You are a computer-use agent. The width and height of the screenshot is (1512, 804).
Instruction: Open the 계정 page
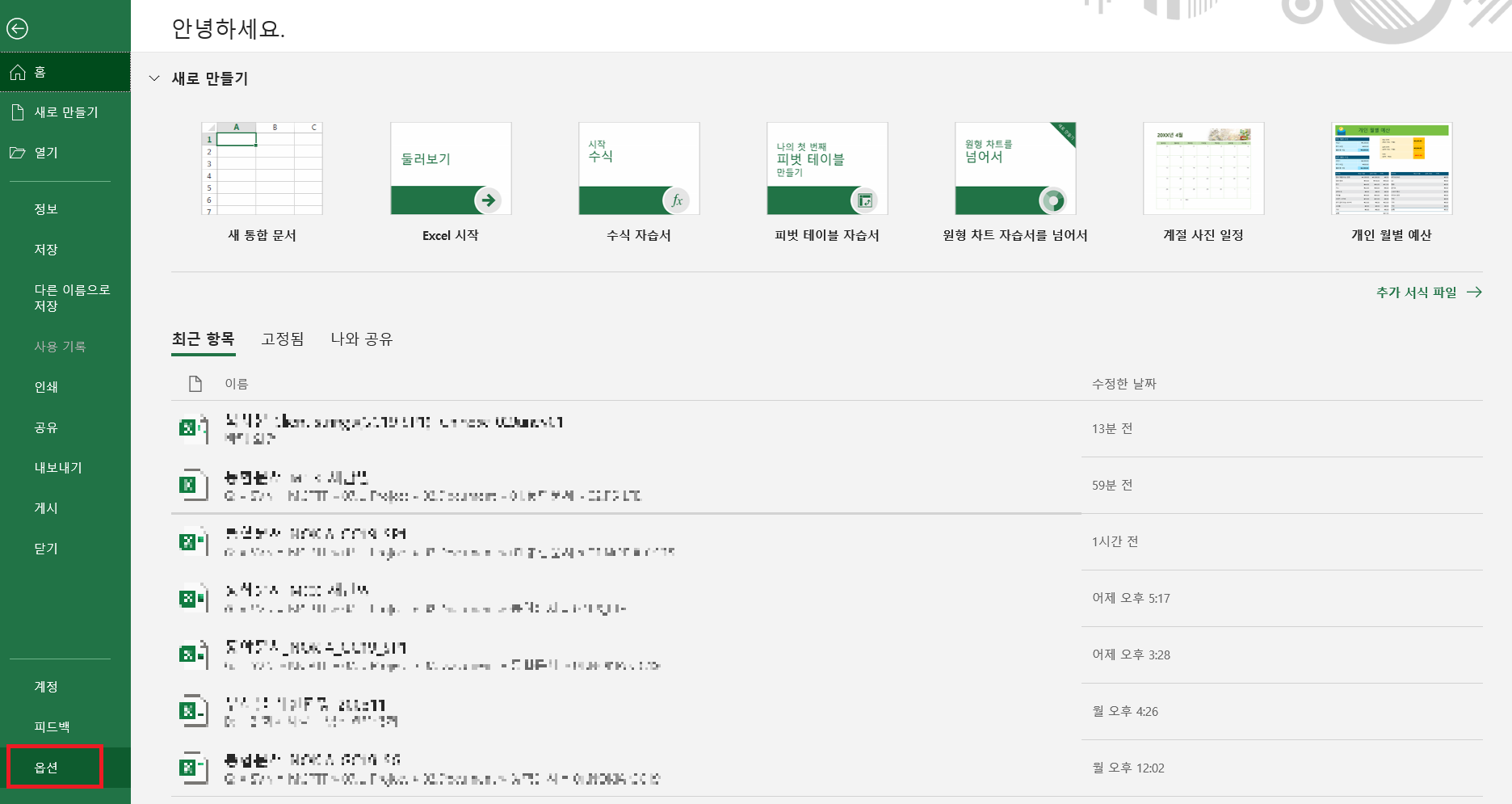[x=65, y=687]
